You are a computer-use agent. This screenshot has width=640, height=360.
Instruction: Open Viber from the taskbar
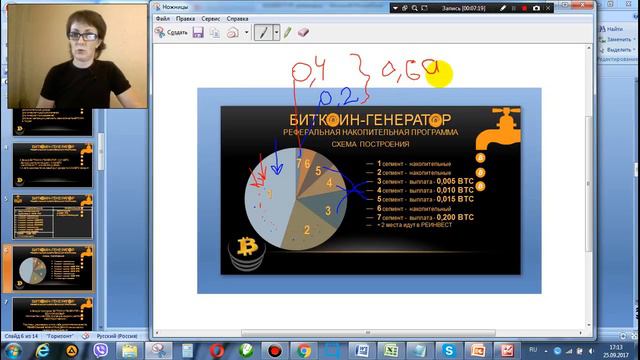click(x=100, y=351)
